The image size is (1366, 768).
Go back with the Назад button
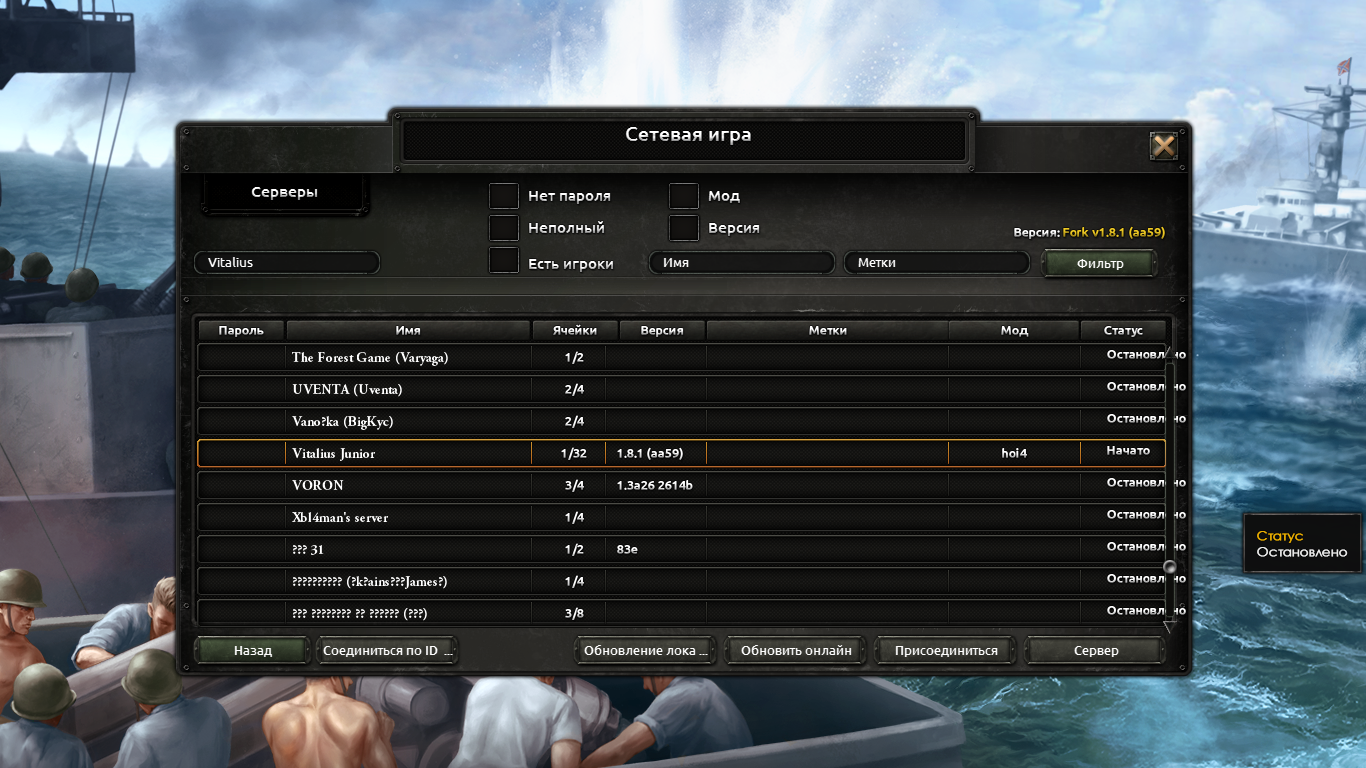(x=253, y=650)
